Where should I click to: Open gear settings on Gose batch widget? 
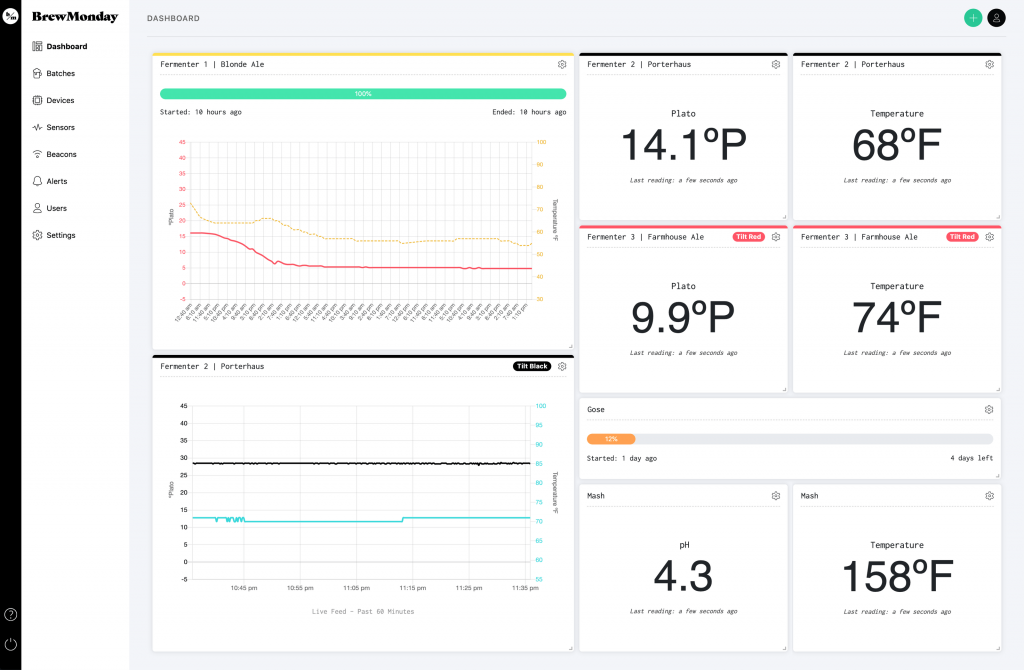pos(989,409)
